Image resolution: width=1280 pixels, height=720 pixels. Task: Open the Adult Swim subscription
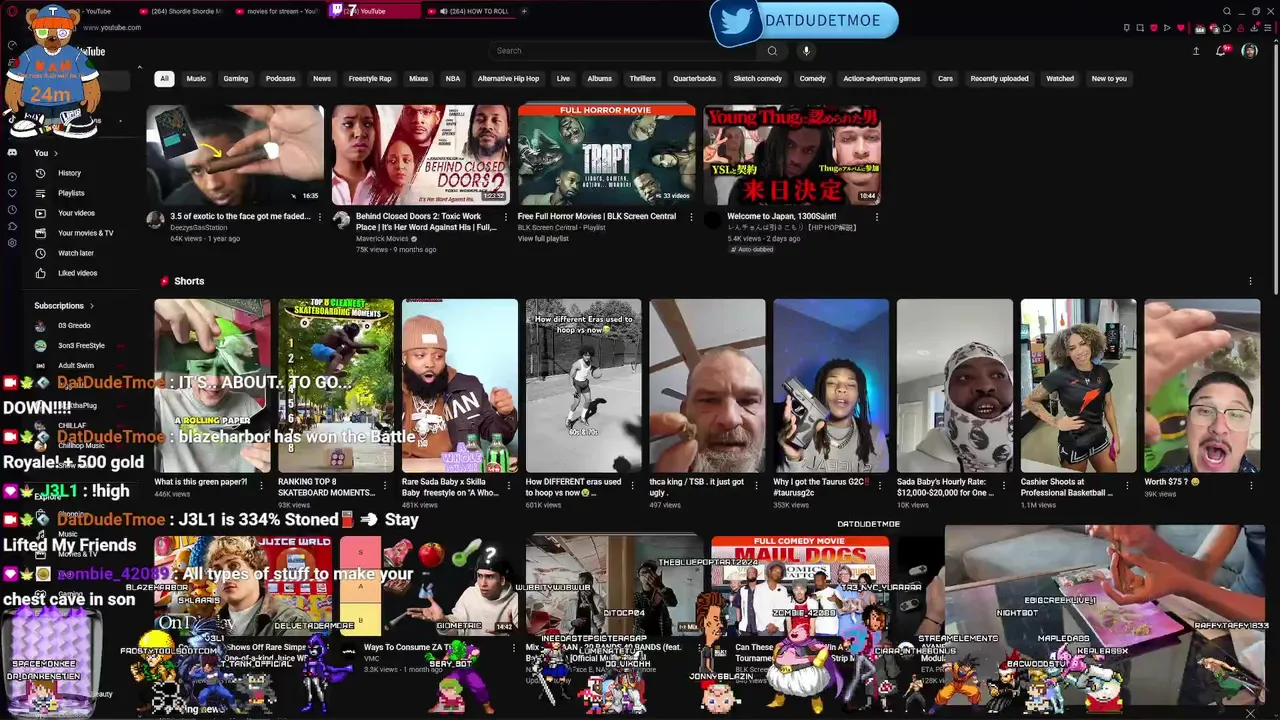pyautogui.click(x=75, y=366)
